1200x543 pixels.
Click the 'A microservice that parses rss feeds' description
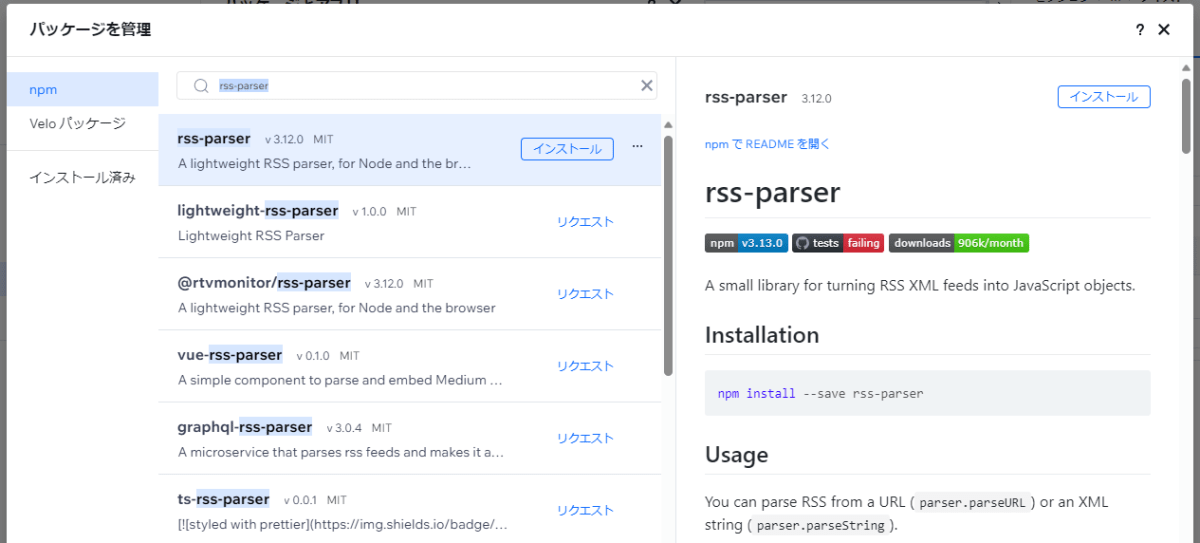(341, 452)
